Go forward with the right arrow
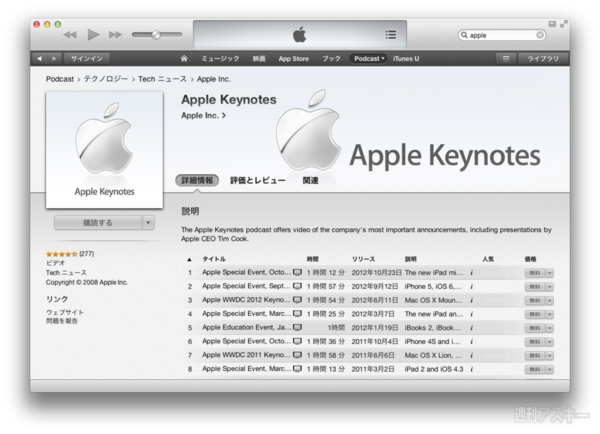This screenshot has height=434, width=600. click(x=54, y=59)
